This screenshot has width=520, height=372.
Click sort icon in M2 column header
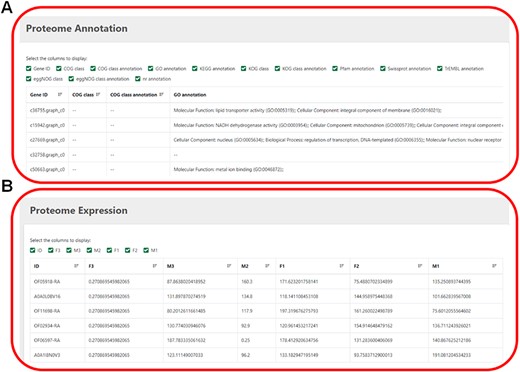pos(267,266)
